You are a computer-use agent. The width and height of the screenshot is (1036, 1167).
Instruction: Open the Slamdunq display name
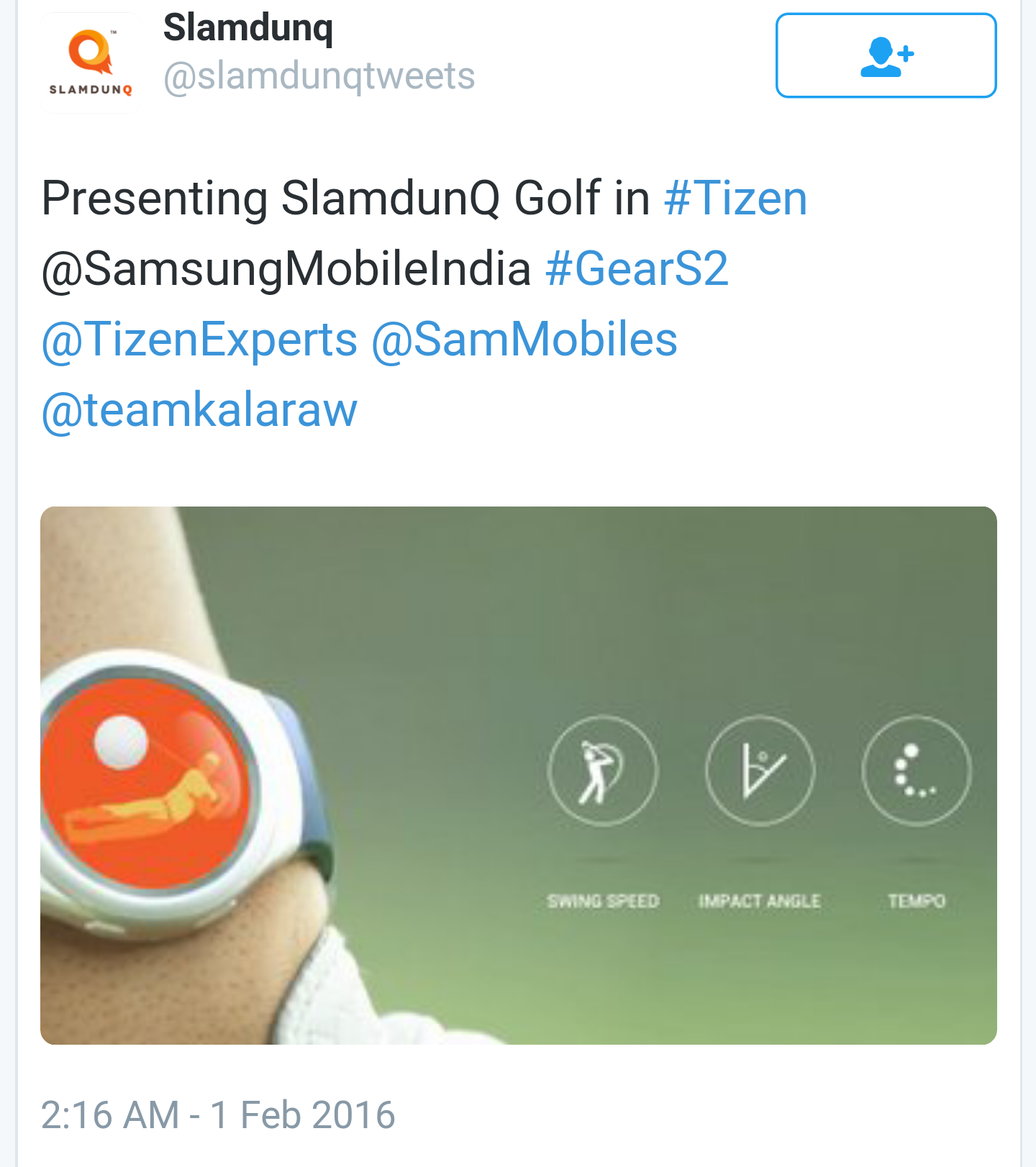(x=248, y=29)
